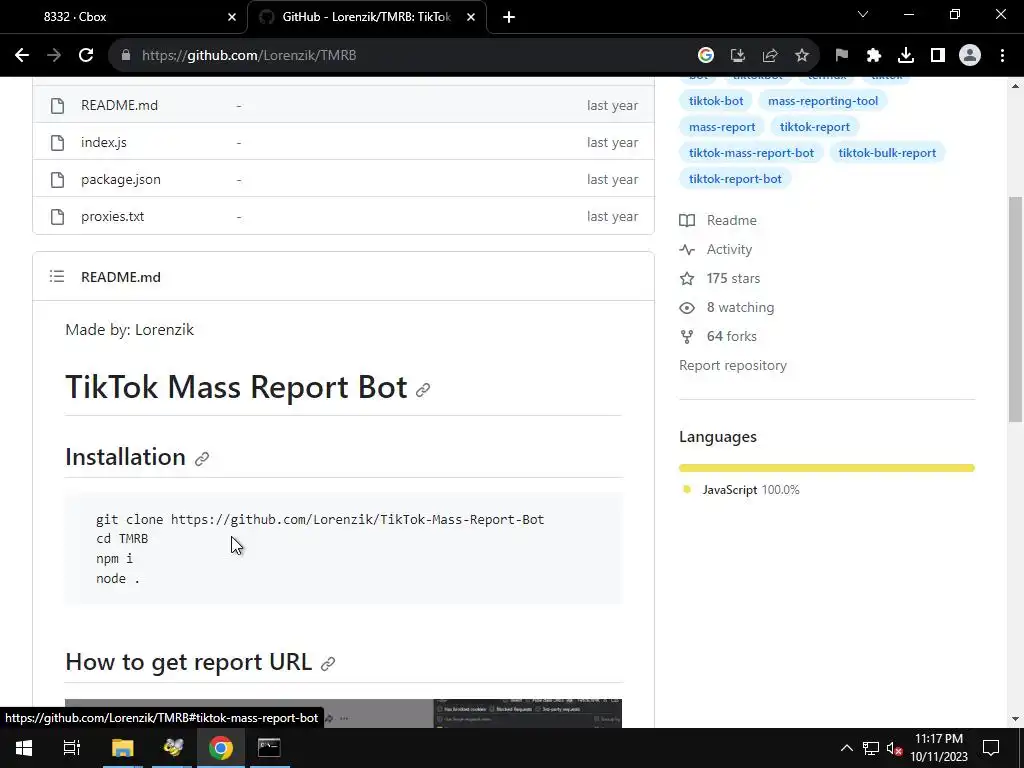Click the mass-report topic tag
The image size is (1024, 768).
click(722, 127)
